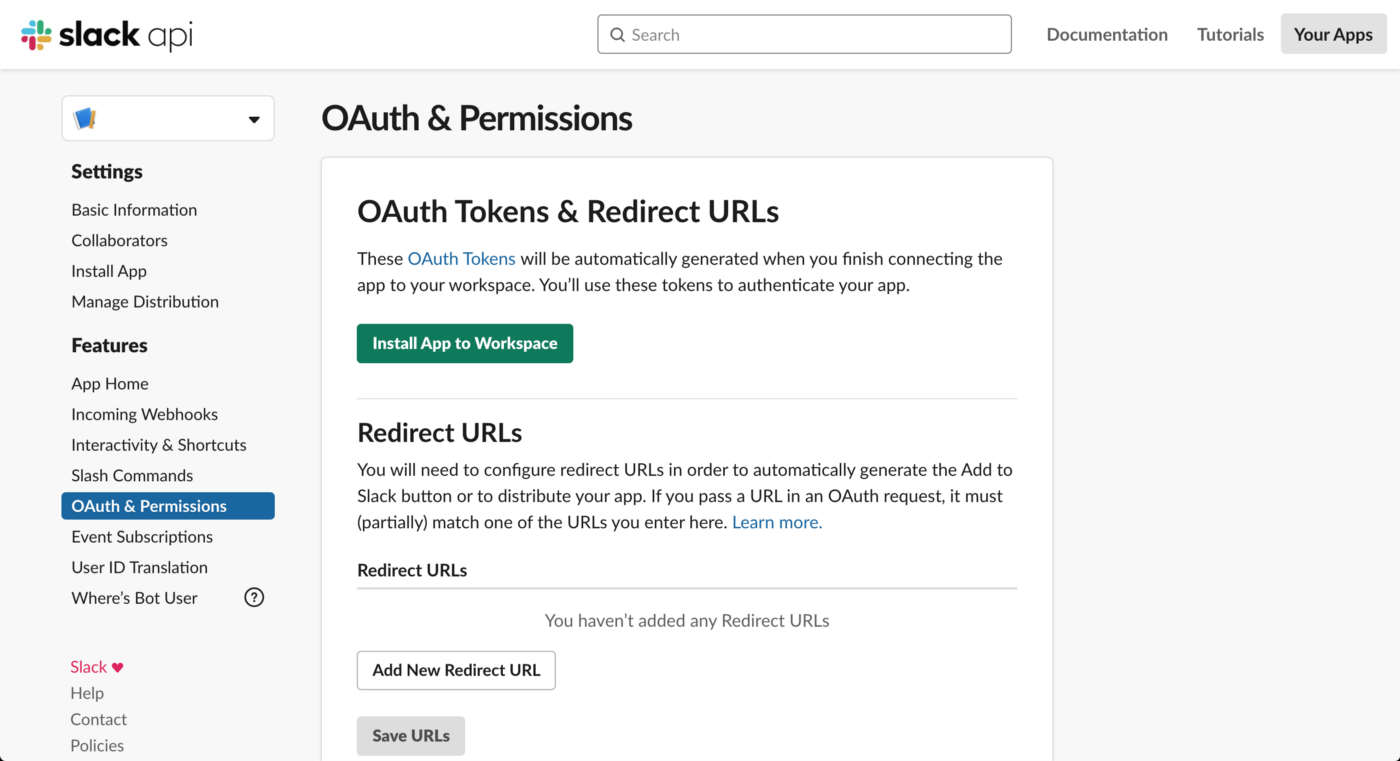Screen dimensions: 1400x761
Task: Focus the Search input field
Action: click(815, 35)
